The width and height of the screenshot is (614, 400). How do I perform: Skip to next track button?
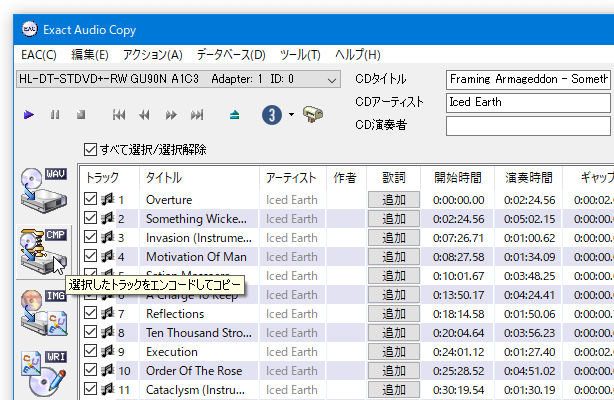pyautogui.click(x=197, y=115)
